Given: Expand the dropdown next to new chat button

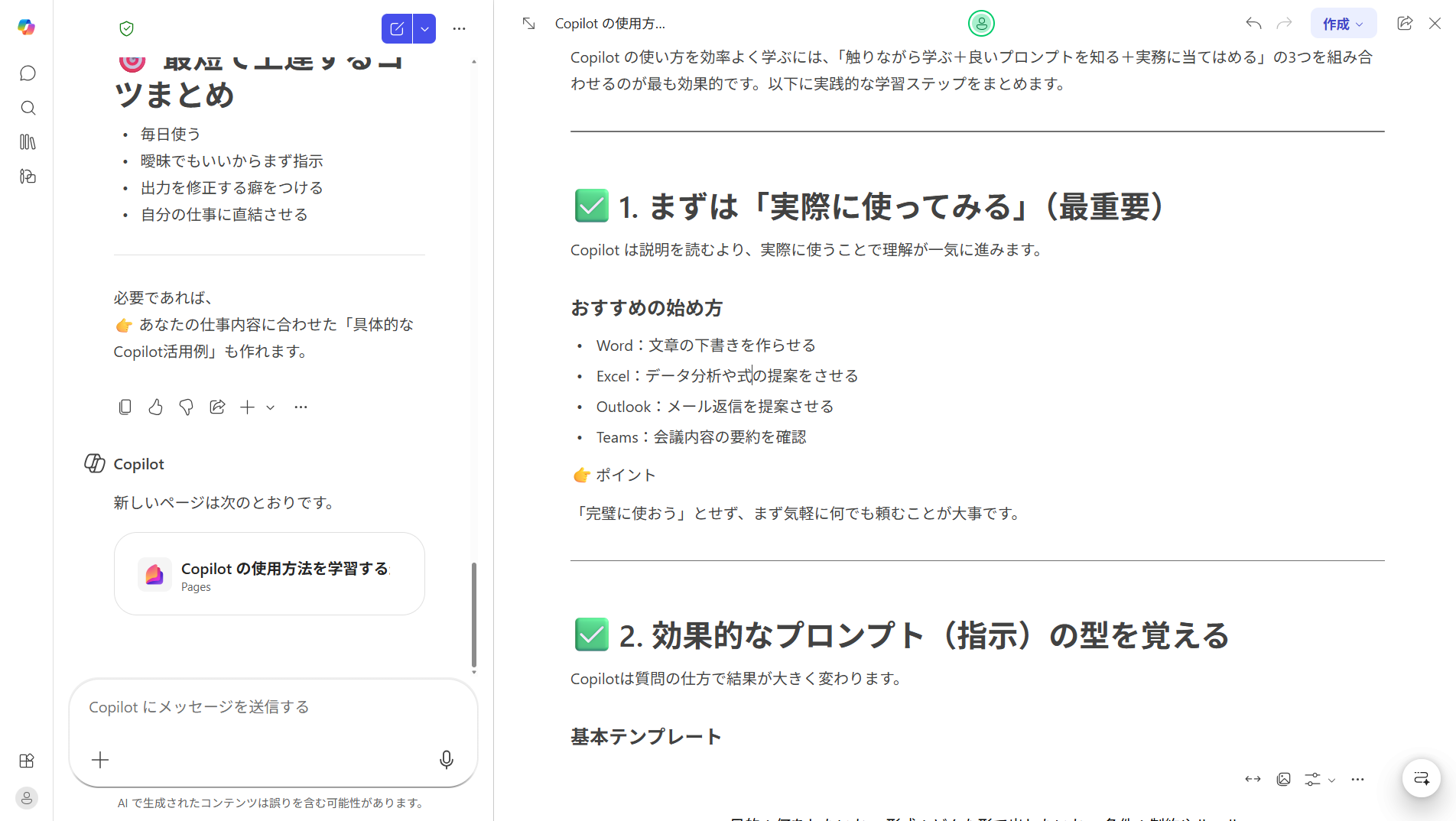Looking at the screenshot, I should [424, 29].
